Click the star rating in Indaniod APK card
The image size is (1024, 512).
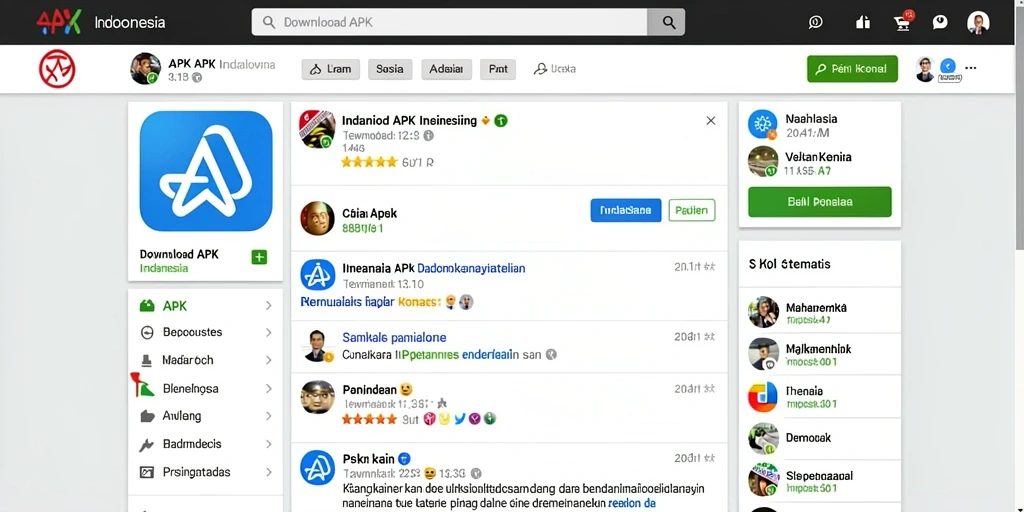(369, 162)
